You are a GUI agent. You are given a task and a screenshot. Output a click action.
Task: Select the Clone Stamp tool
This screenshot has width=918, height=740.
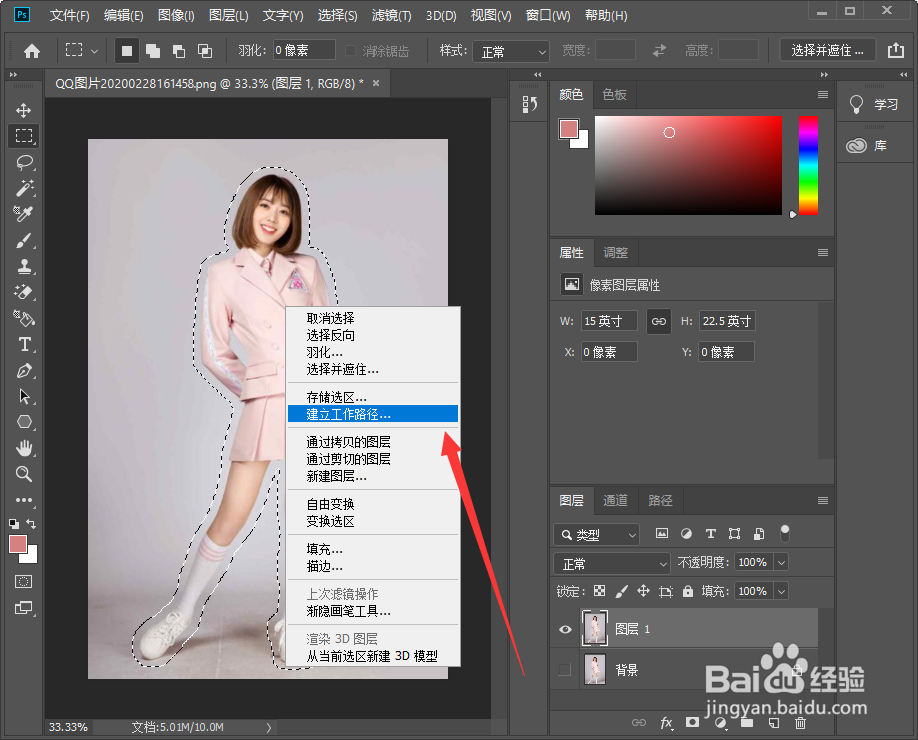point(24,266)
